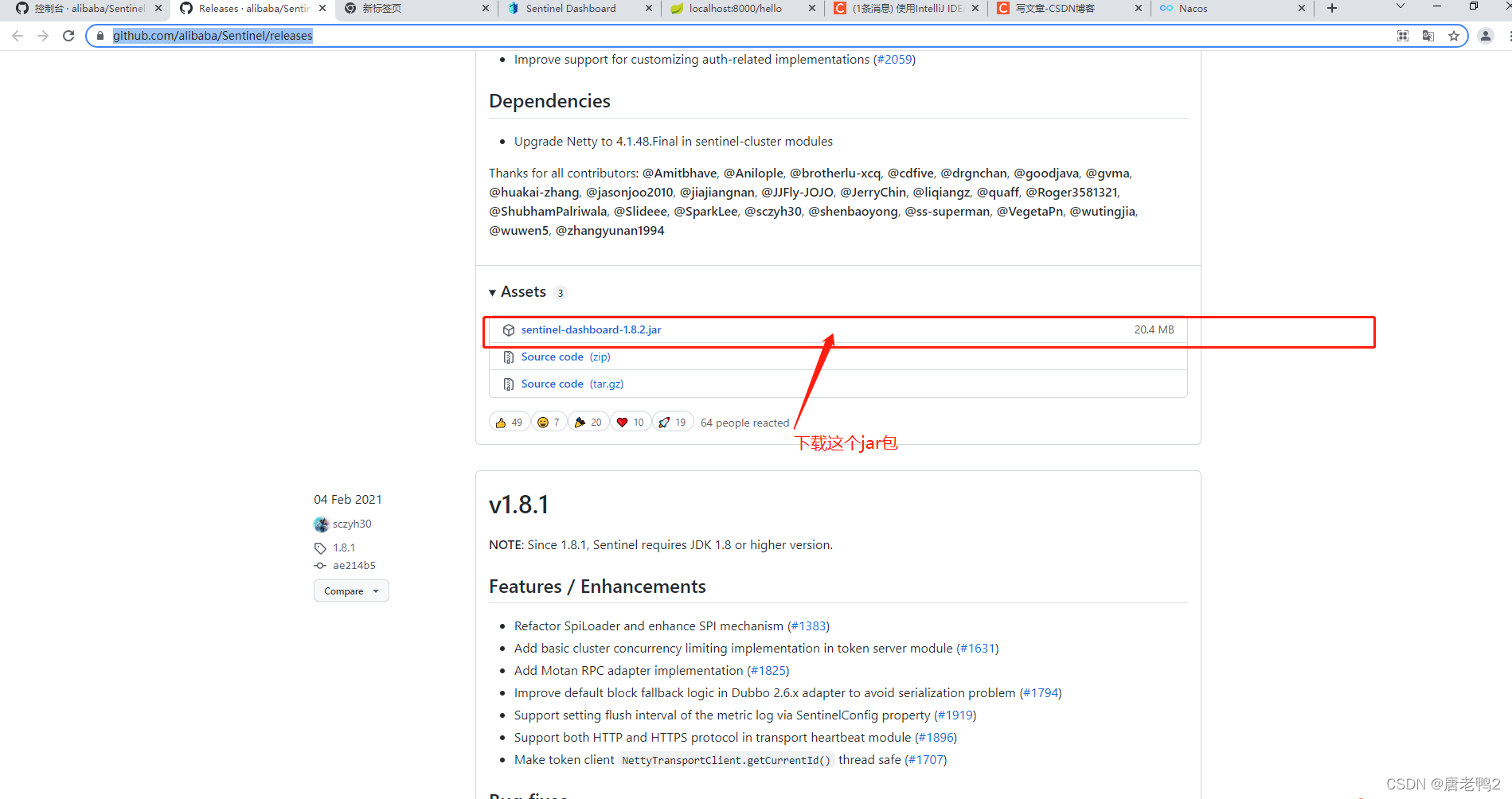Click the rocket reaction with 19
Viewport: 1512px width, 799px height.
click(x=673, y=422)
